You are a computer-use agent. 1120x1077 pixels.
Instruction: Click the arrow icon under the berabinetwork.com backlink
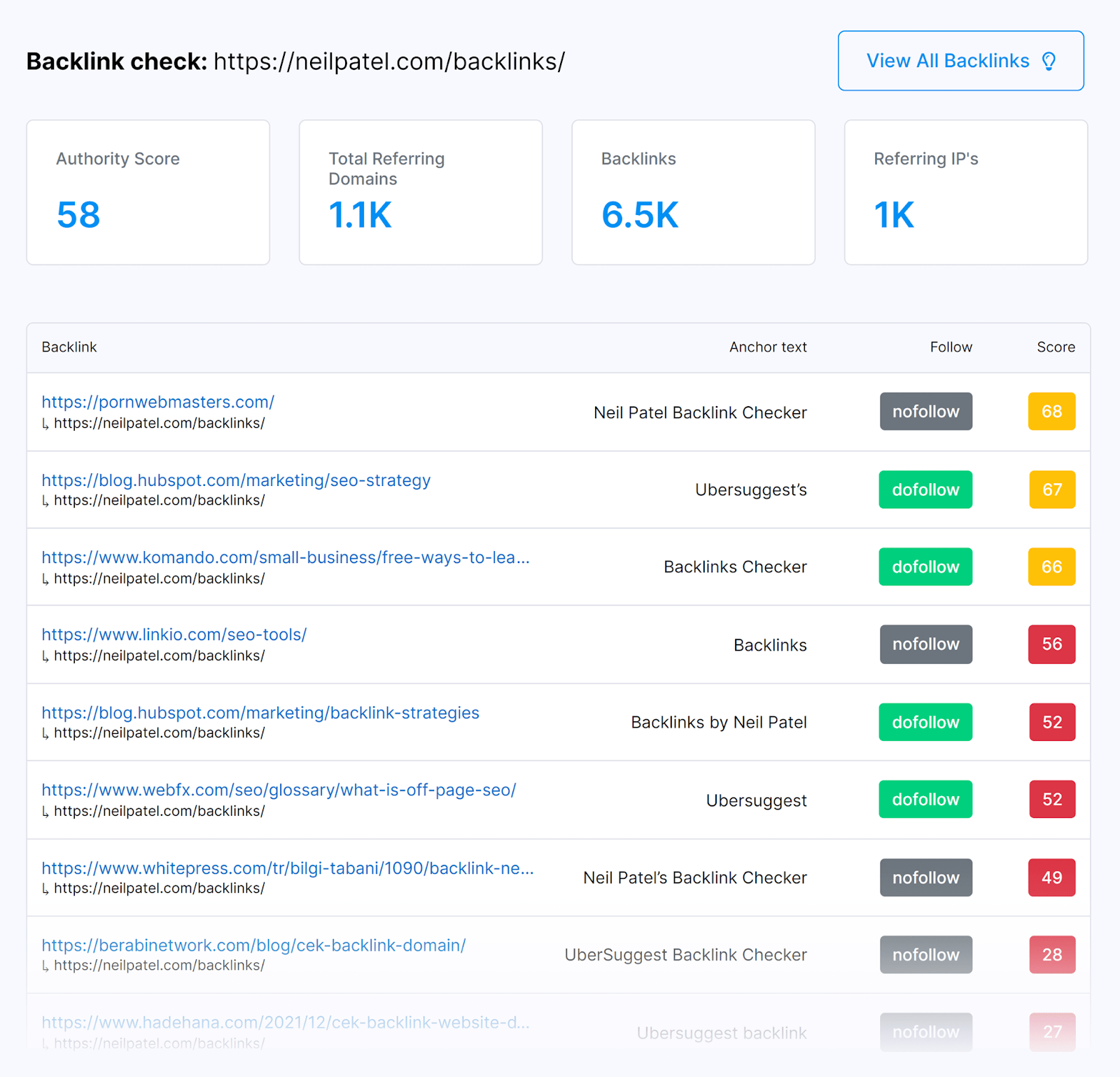point(45,965)
